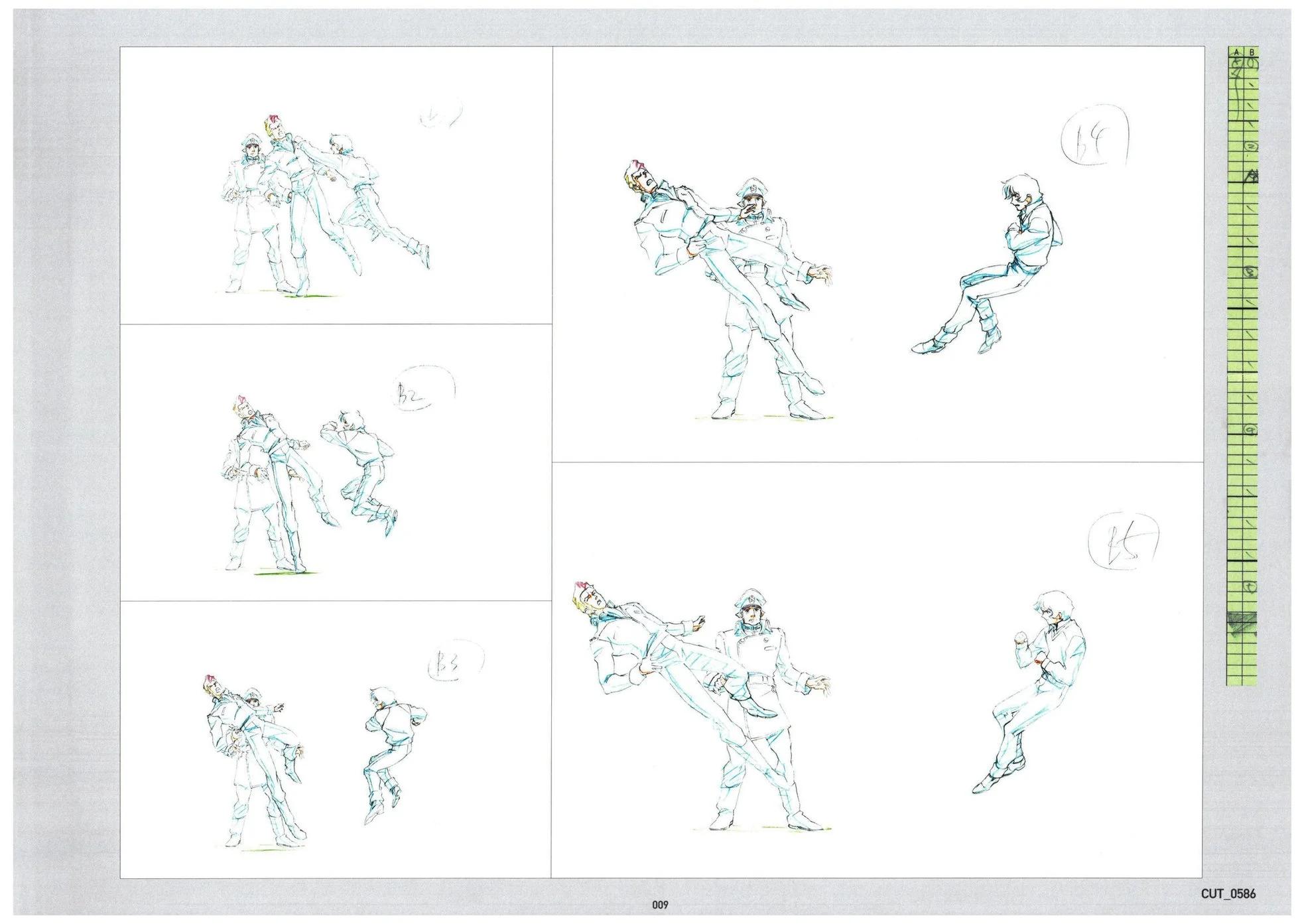Click the page number 009
Screen dimensions: 1300x924
tap(659, 905)
